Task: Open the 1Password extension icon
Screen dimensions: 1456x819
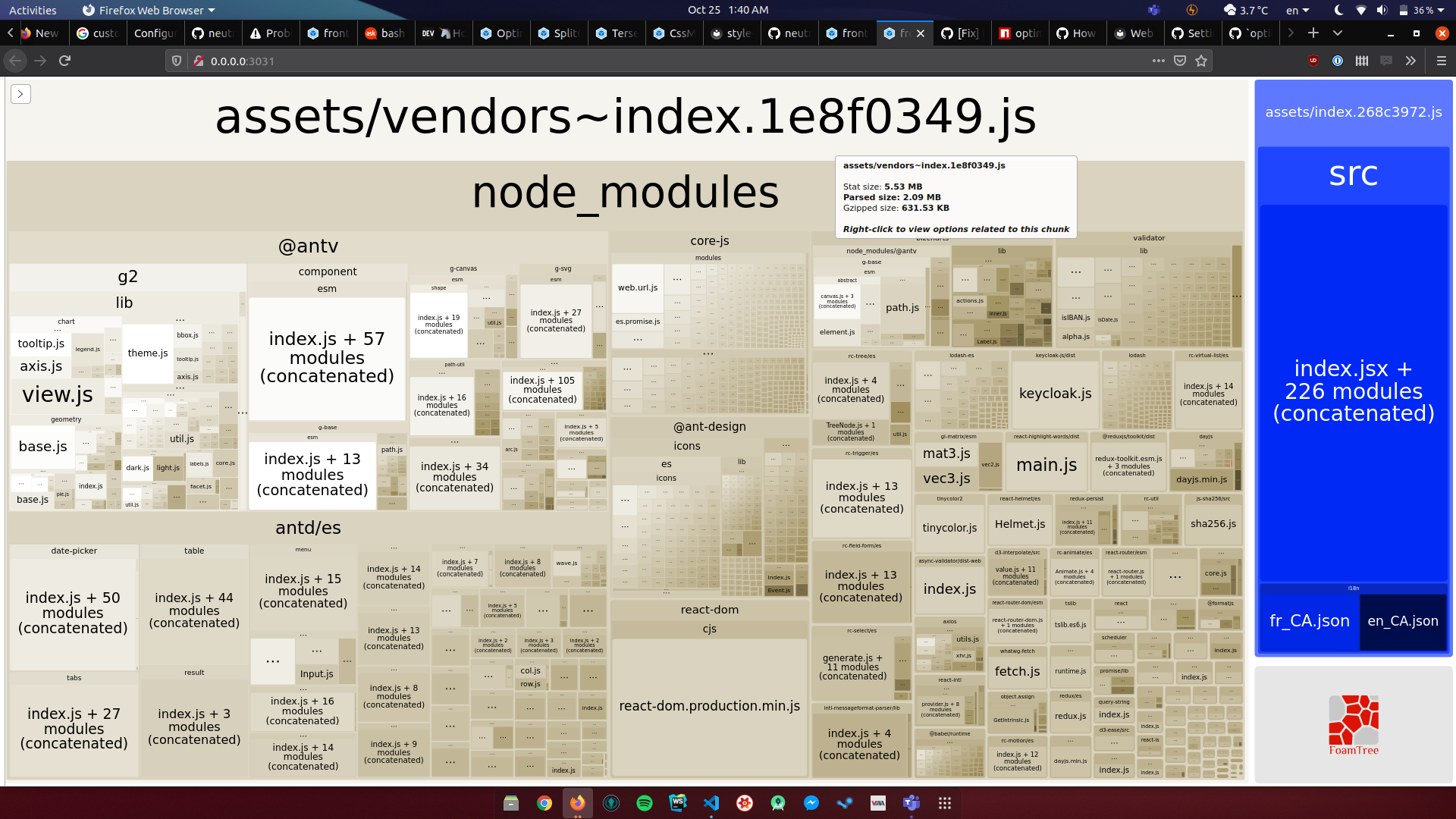Action: [x=1338, y=61]
